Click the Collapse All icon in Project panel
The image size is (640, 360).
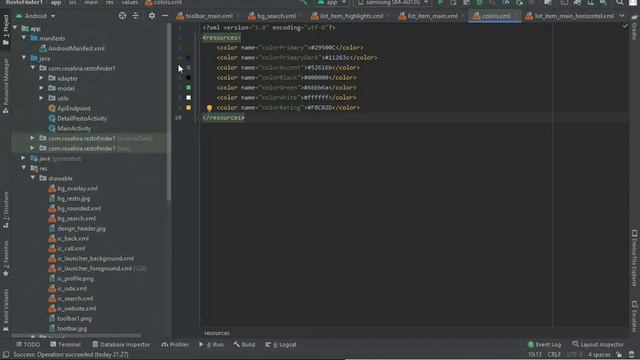point(136,16)
